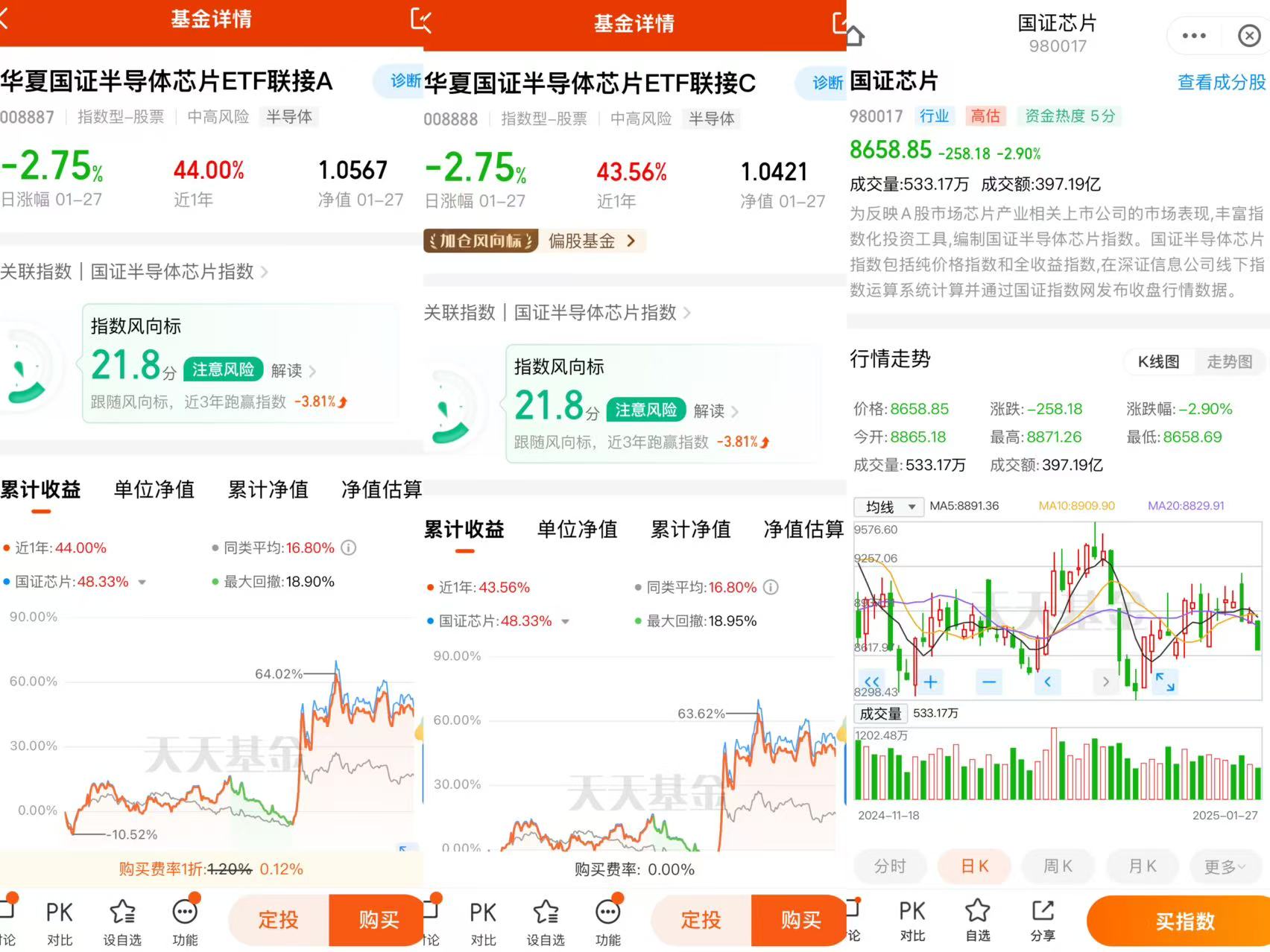Select 分时 period
1270x952 pixels.
pyautogui.click(x=890, y=866)
